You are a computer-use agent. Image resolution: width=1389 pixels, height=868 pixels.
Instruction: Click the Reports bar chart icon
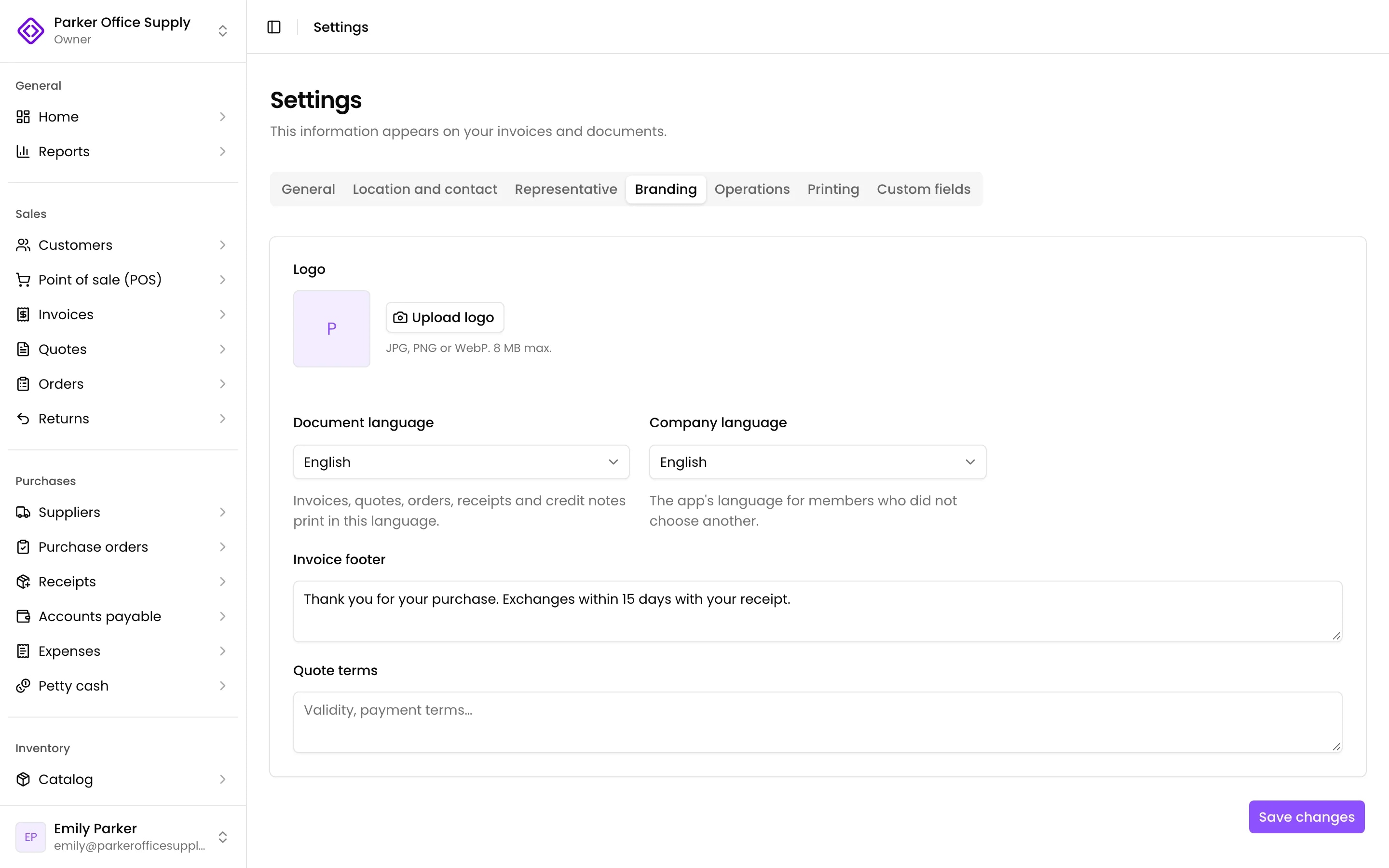(x=23, y=151)
